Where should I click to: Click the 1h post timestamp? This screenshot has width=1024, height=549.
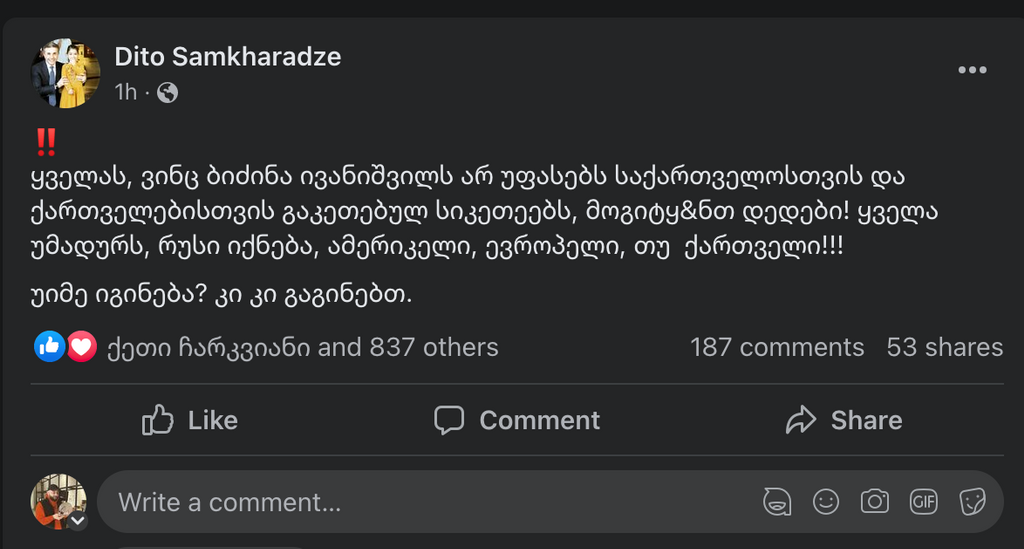pyautogui.click(x=125, y=93)
